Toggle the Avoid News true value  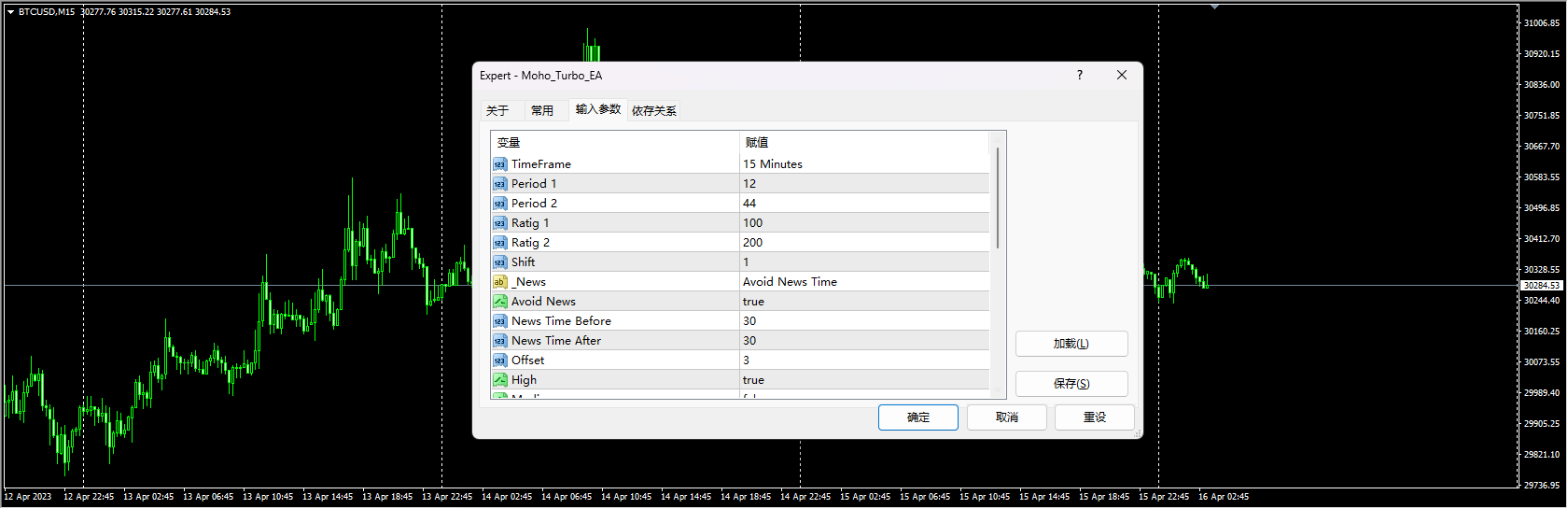[753, 302]
